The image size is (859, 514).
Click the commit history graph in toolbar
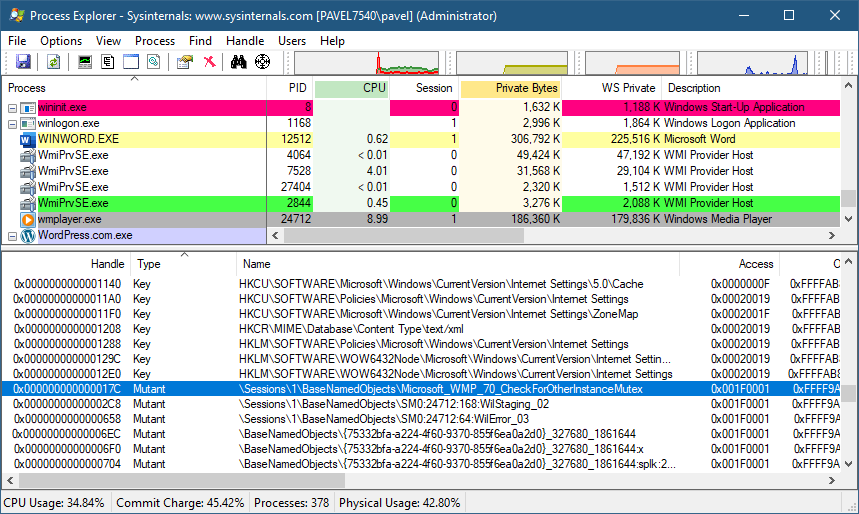pyautogui.click(x=512, y=63)
